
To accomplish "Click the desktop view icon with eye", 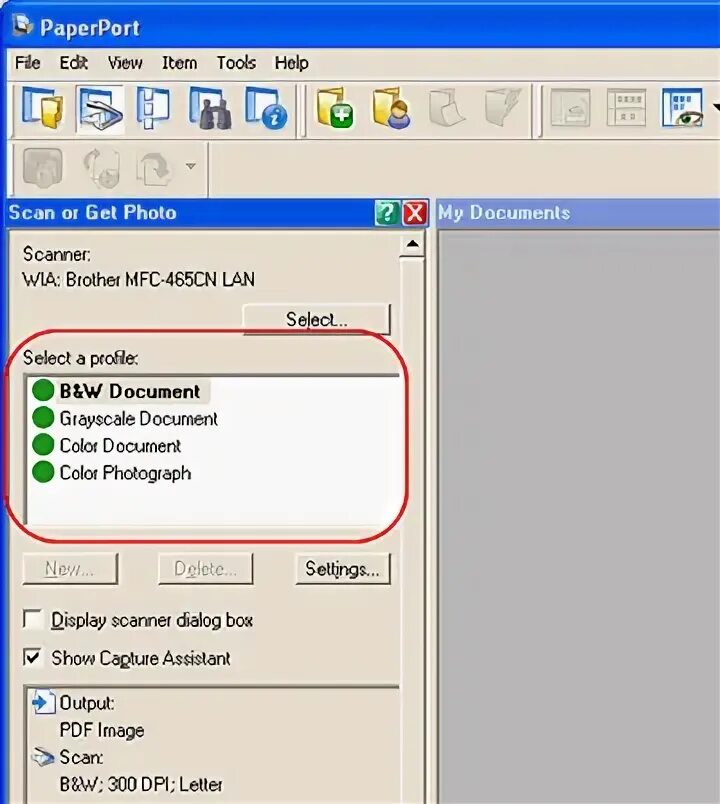I will (x=683, y=108).
